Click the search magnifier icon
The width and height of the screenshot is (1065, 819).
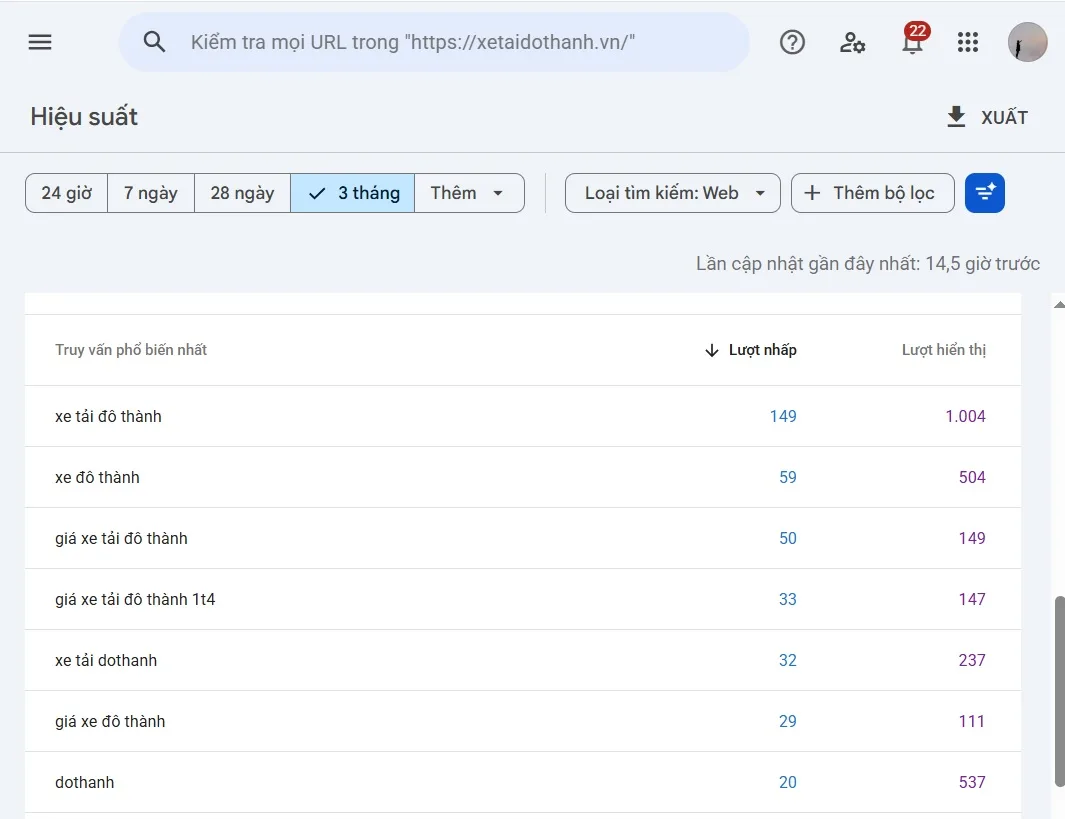click(154, 42)
